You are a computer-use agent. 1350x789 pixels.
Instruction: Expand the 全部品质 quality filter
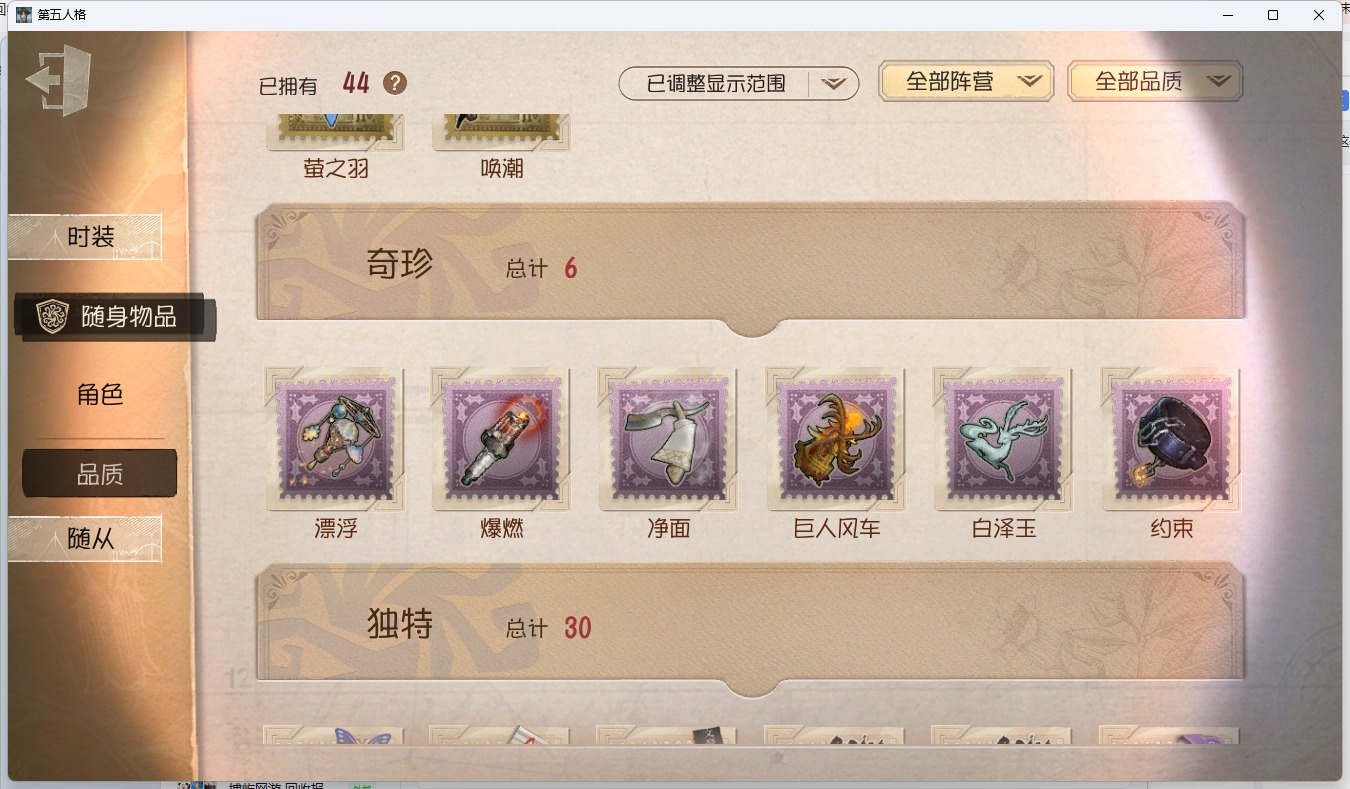click(1155, 82)
